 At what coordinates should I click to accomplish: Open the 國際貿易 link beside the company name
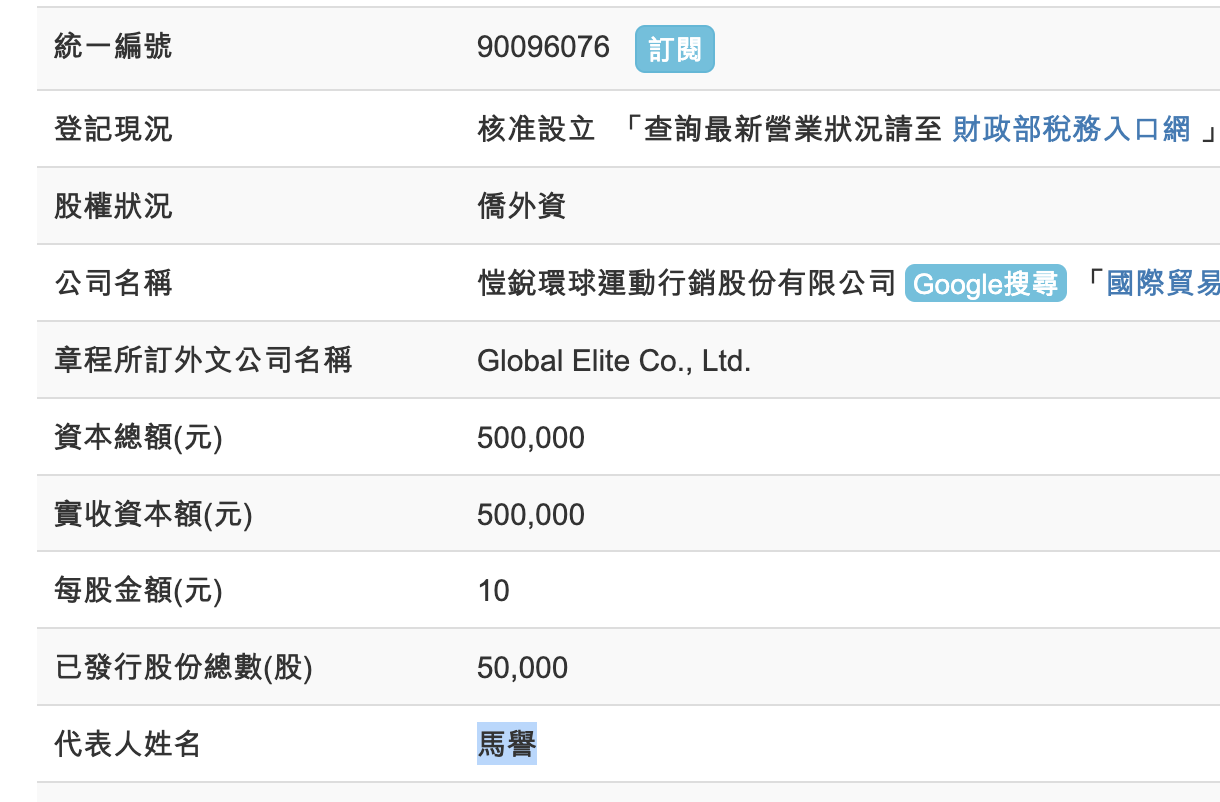pos(1162,284)
